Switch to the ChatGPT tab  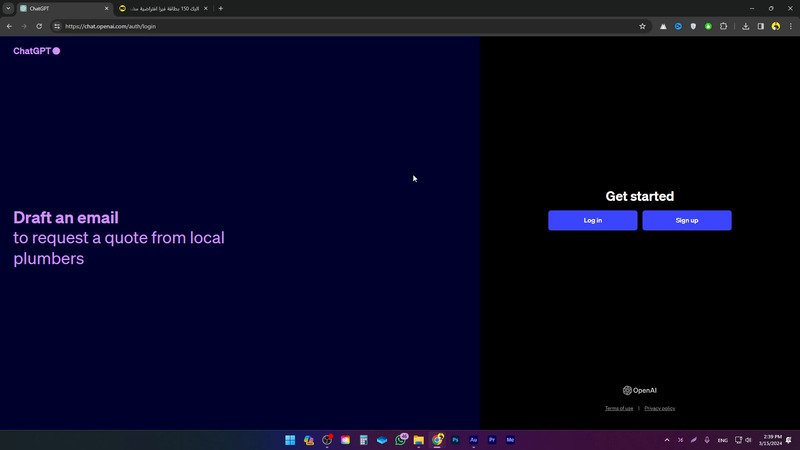click(60, 8)
